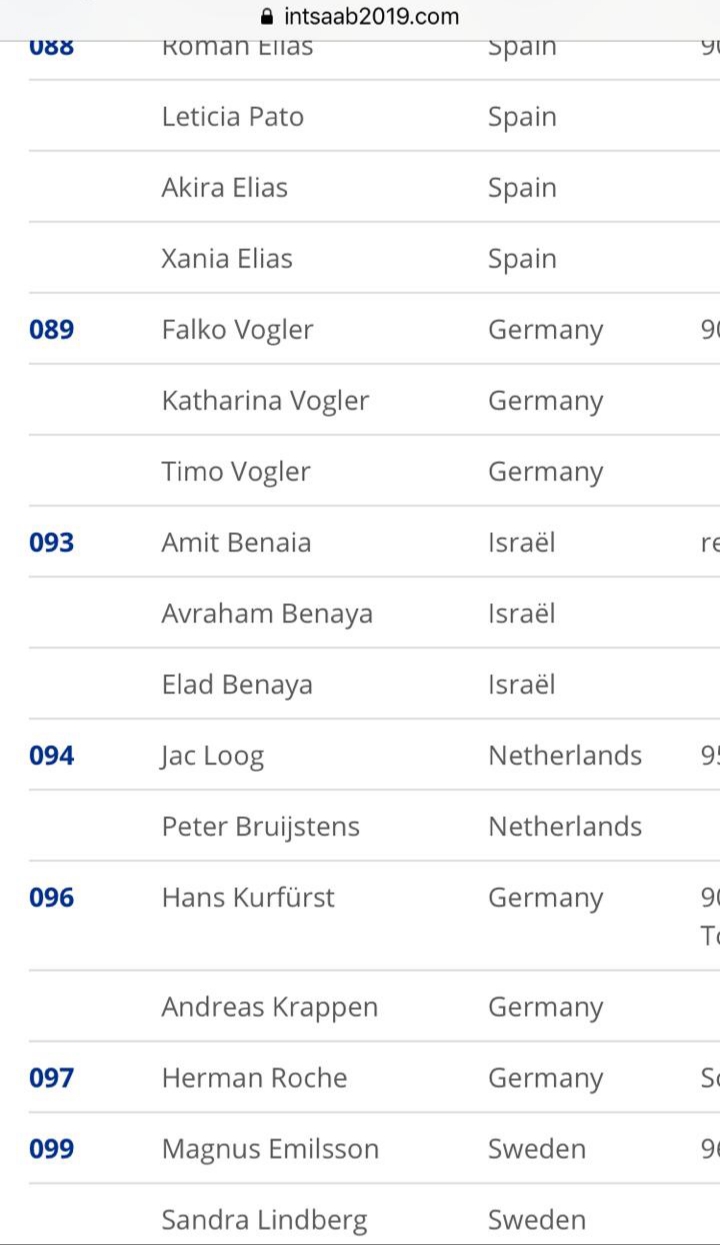Click Netherlands beside Jac Loog

coord(564,755)
